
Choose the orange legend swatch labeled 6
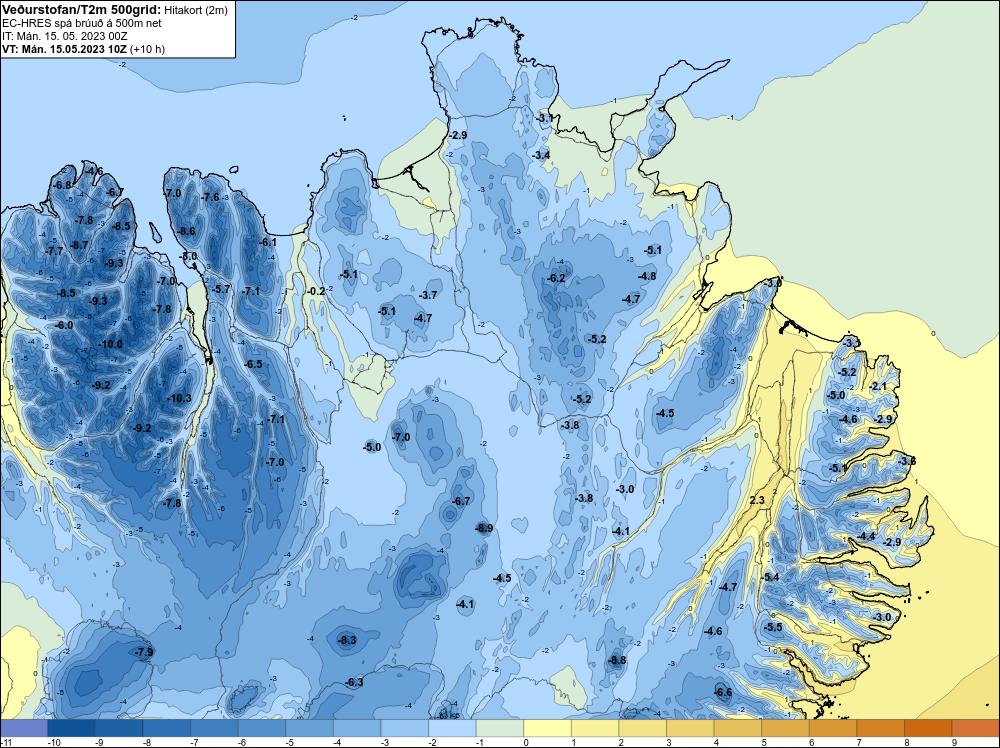pos(833,728)
